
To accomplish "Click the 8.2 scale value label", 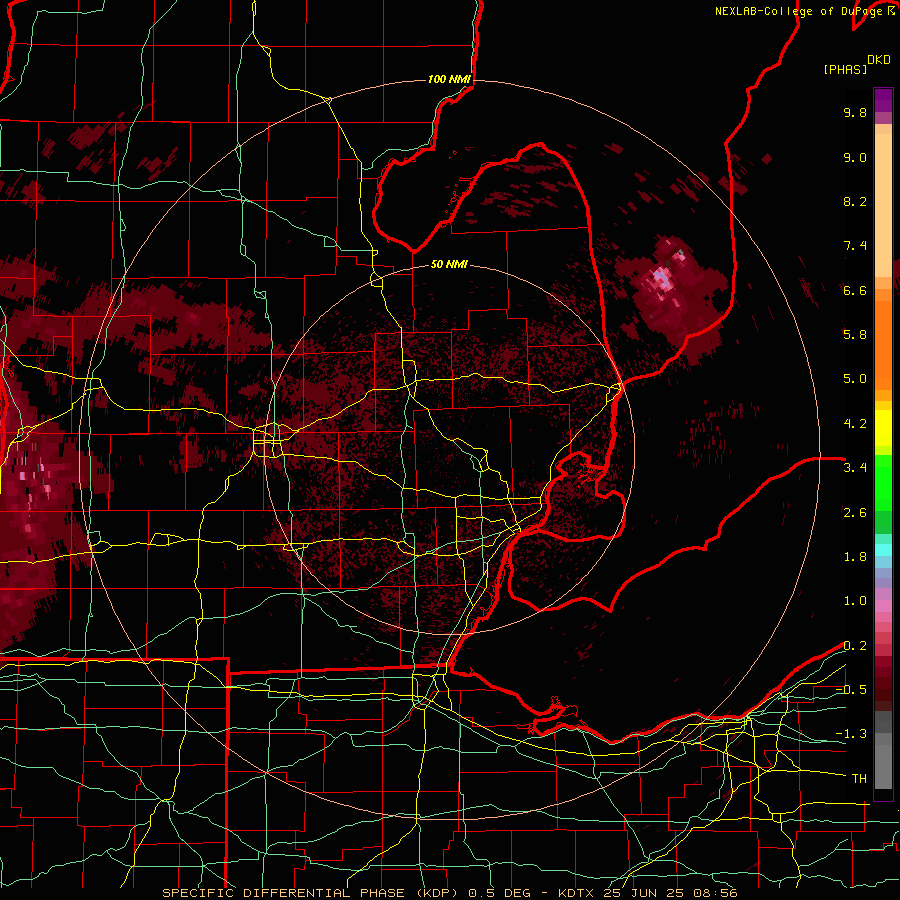I will [855, 201].
